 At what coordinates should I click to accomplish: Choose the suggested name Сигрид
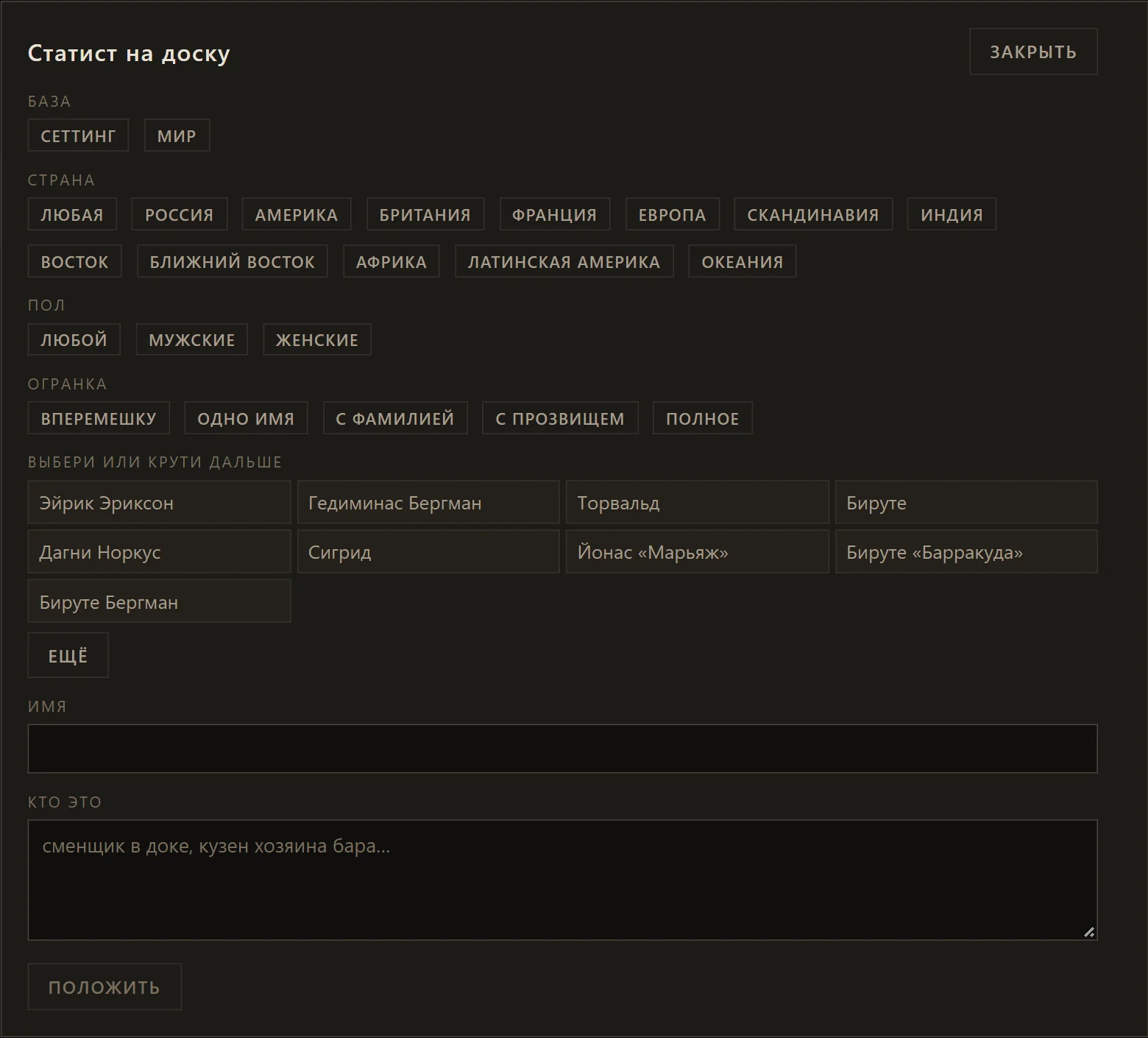pyautogui.click(x=428, y=551)
